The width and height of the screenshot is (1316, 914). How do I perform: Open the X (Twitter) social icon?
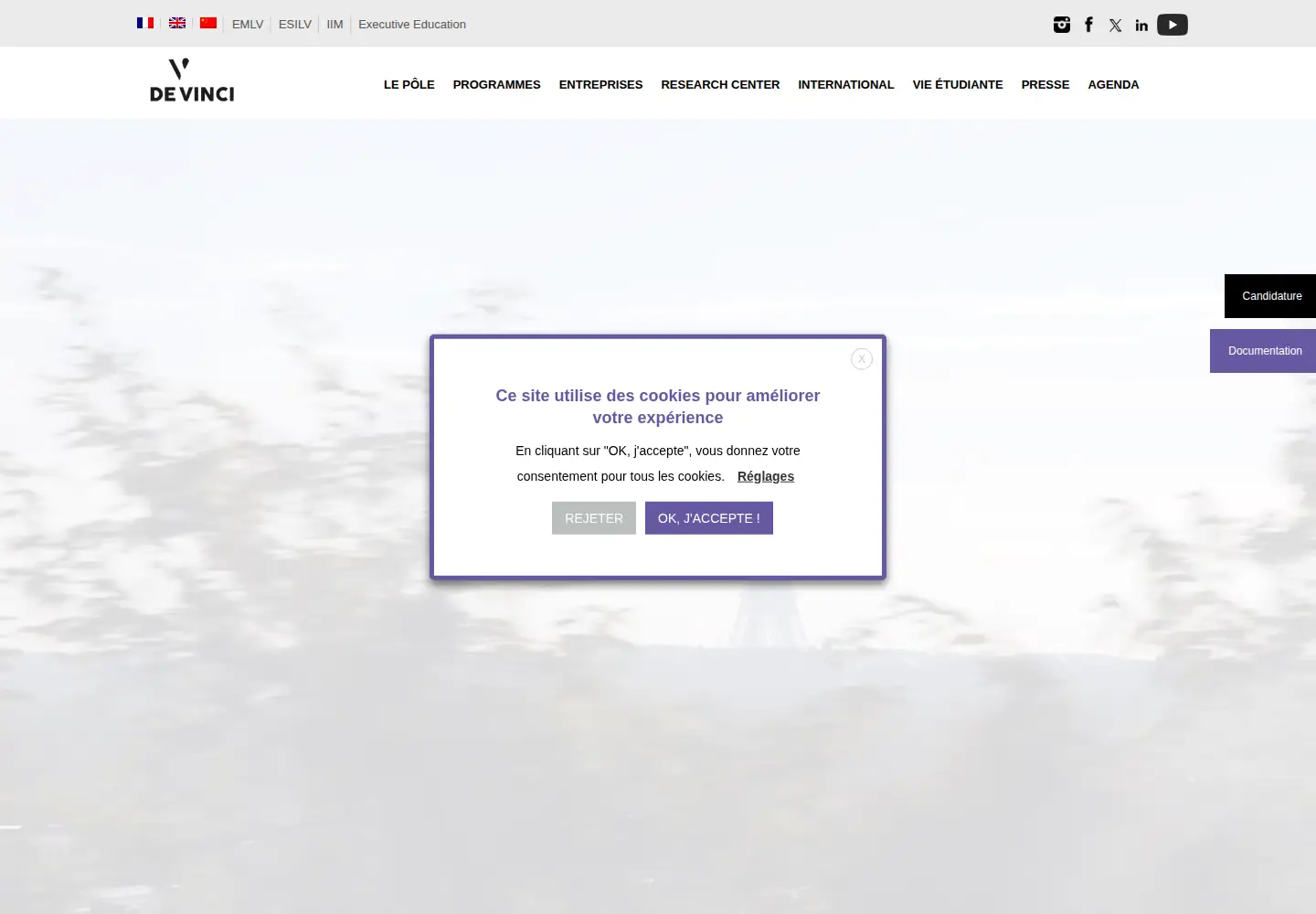(1116, 26)
